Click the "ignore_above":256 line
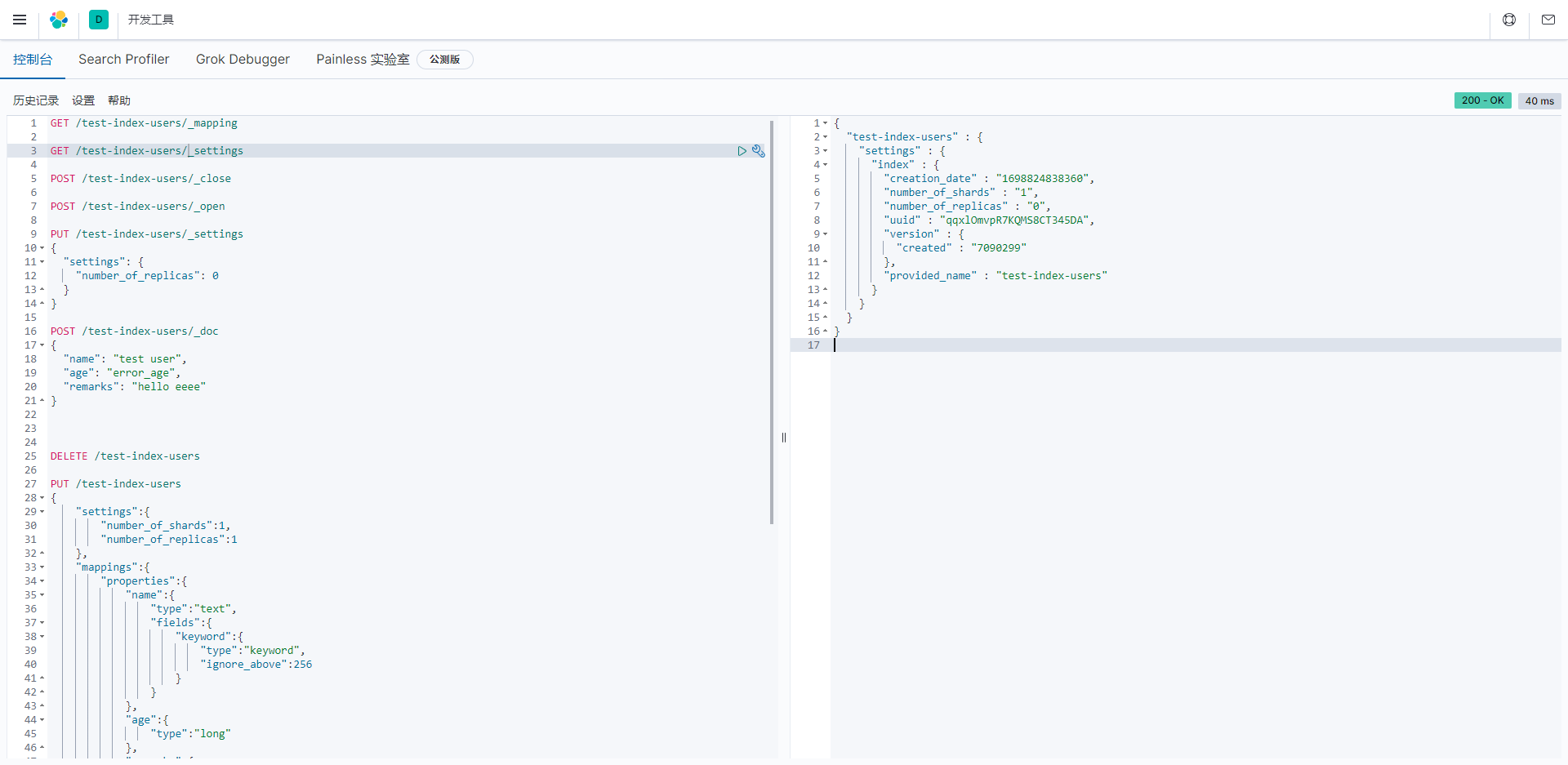 pyautogui.click(x=256, y=665)
